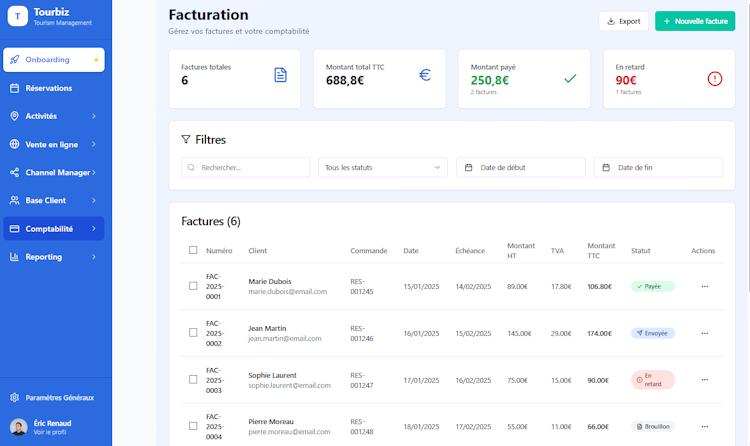Open actions menu for Sophie Laurent invoice
This screenshot has height=446, width=750.
(x=704, y=380)
